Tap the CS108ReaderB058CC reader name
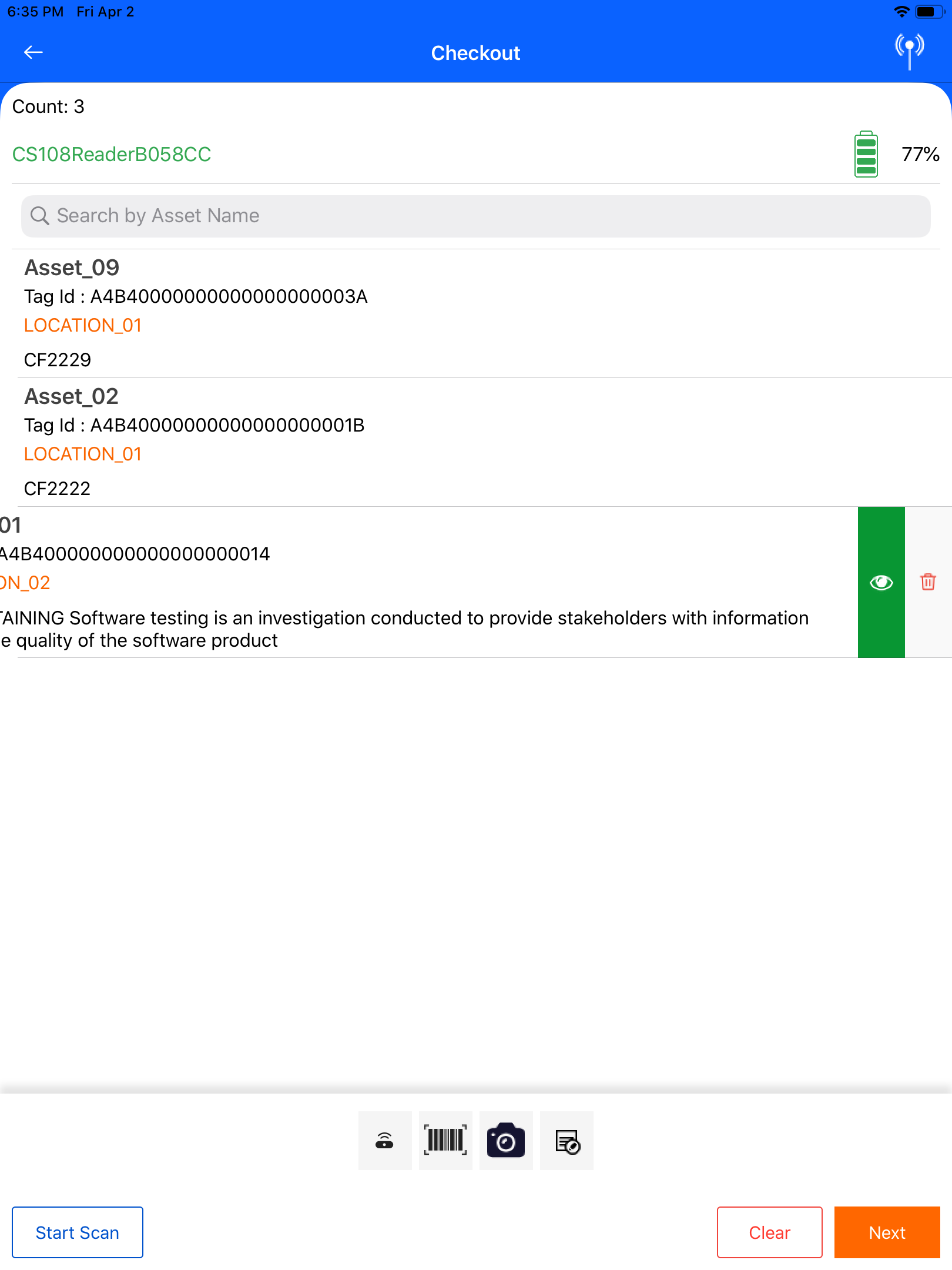 pyautogui.click(x=112, y=155)
